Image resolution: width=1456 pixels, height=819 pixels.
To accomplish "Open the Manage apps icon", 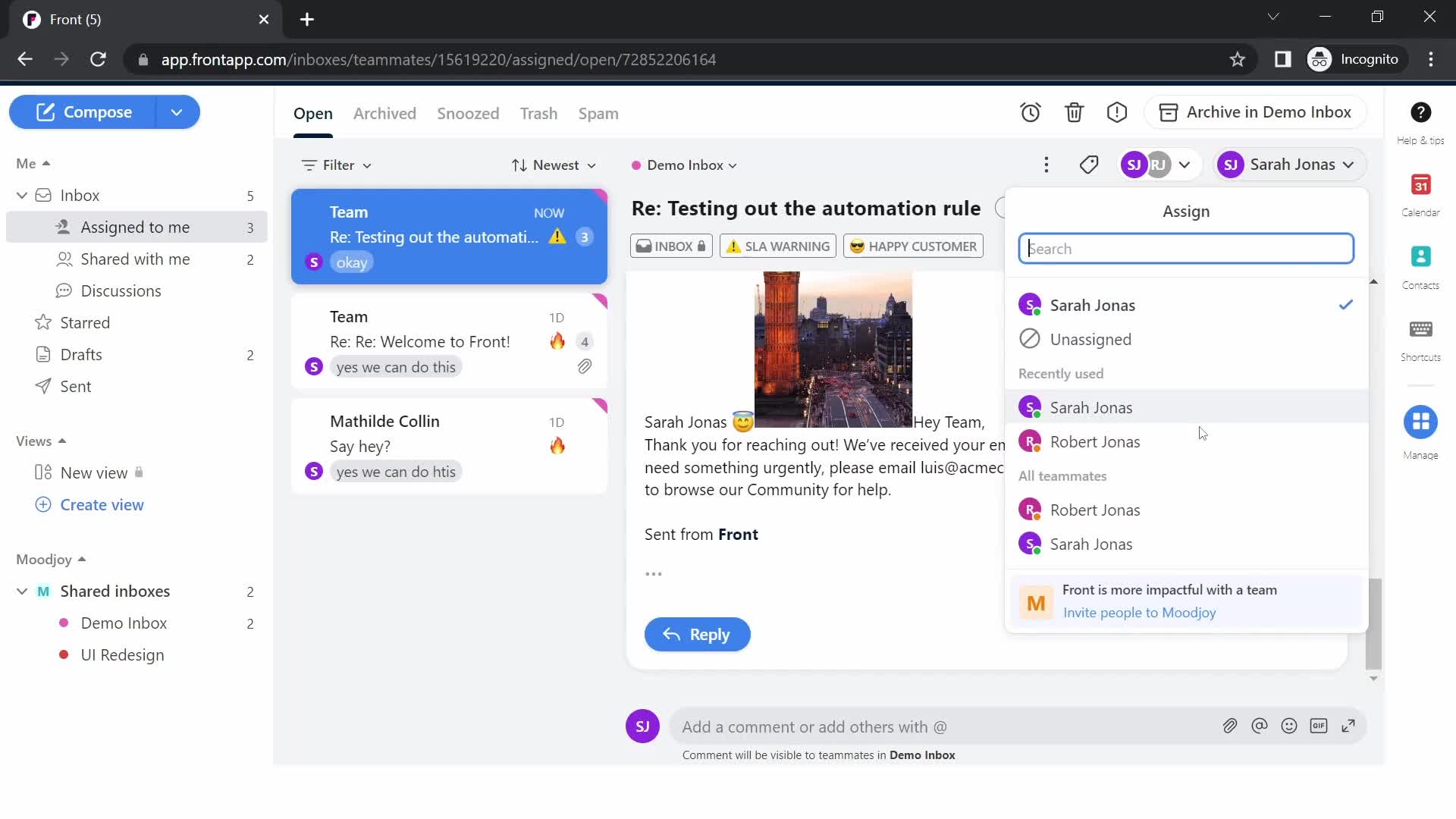I will pyautogui.click(x=1420, y=422).
